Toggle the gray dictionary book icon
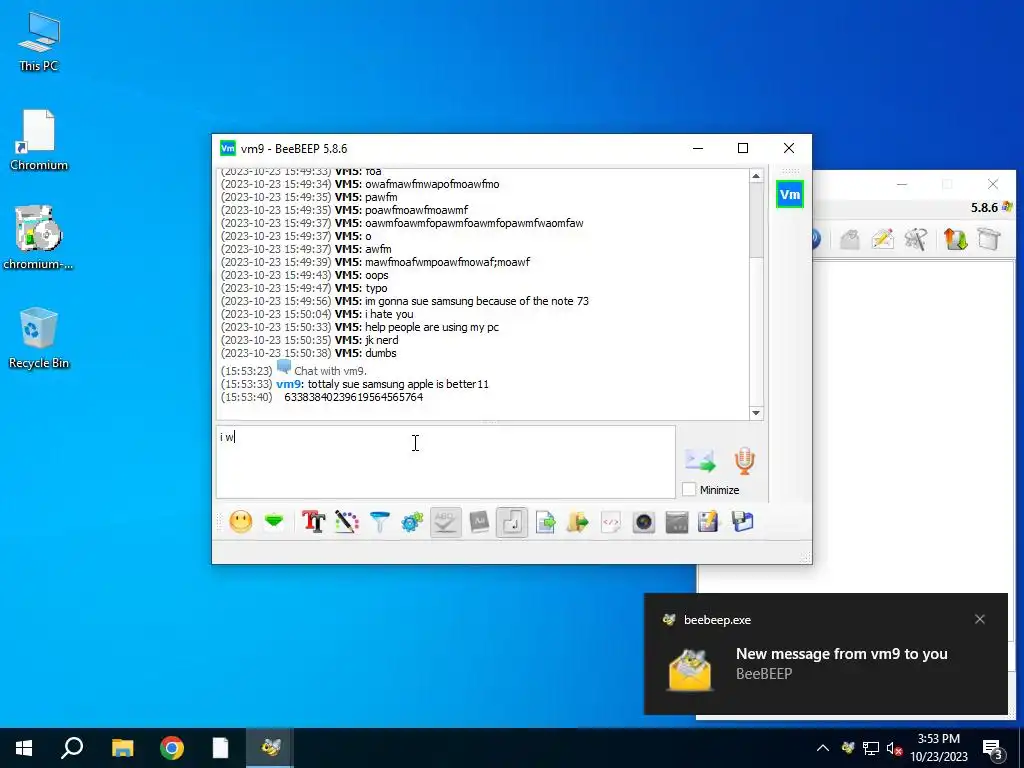1024x768 pixels. point(479,522)
